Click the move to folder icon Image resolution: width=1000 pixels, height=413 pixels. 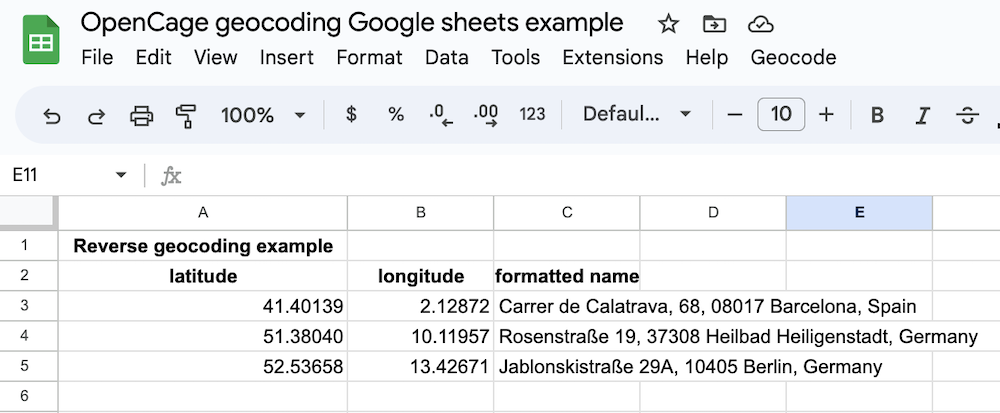pyautogui.click(x=714, y=24)
